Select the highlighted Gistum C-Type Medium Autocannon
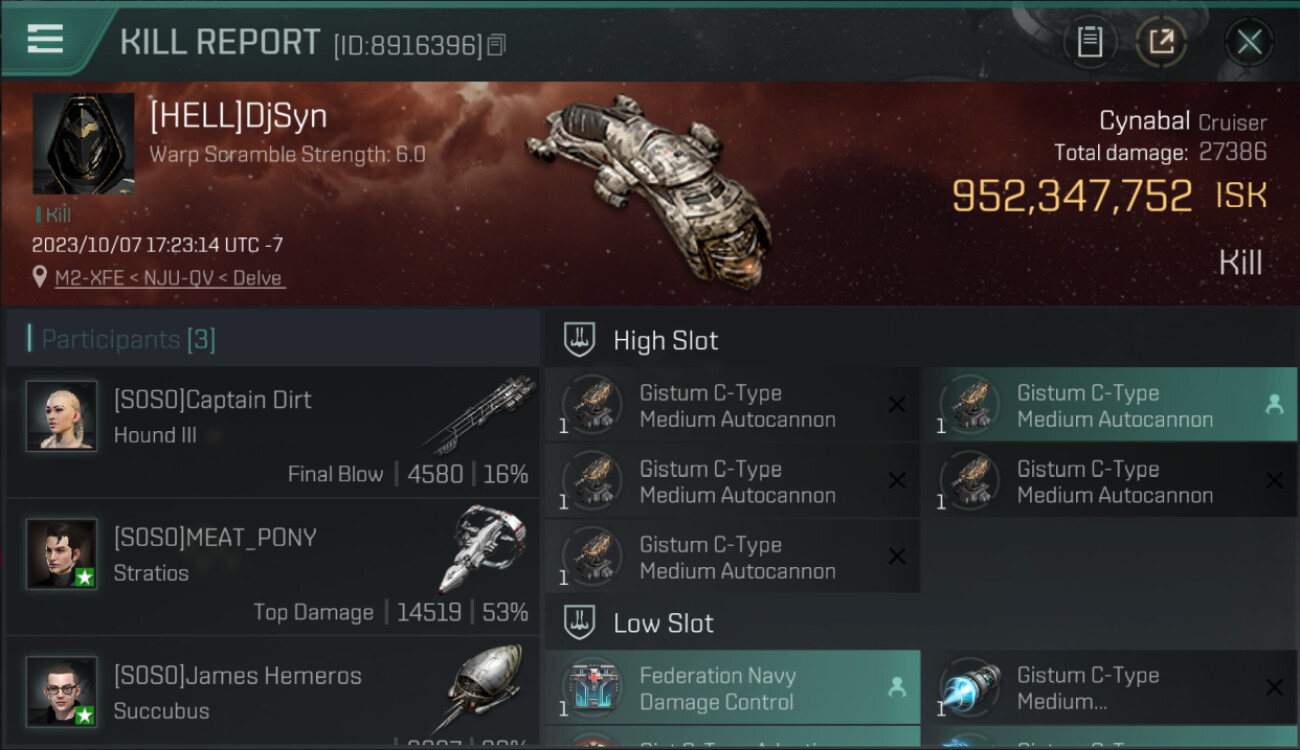Image resolution: width=1300 pixels, height=750 pixels. point(1110,405)
